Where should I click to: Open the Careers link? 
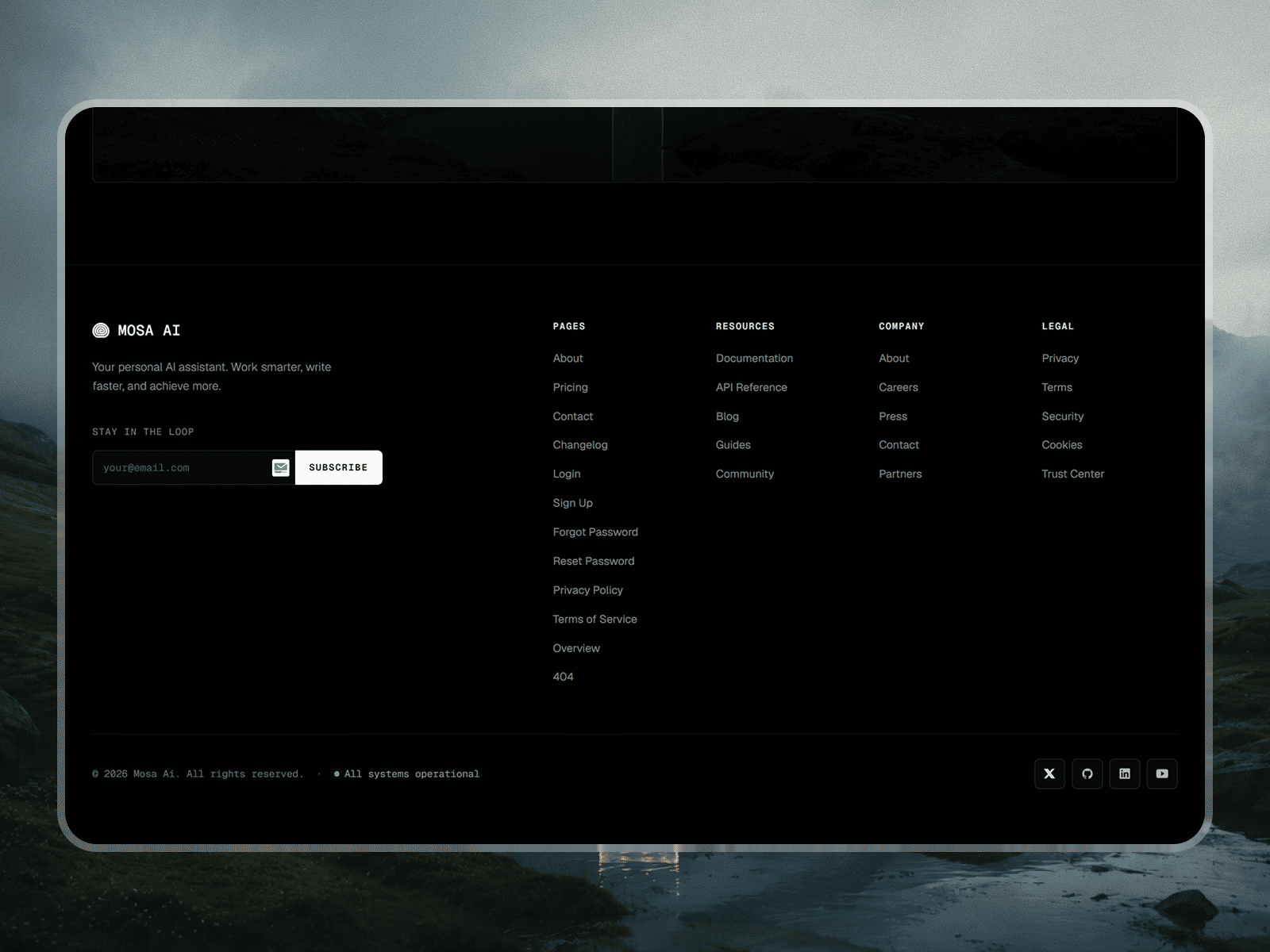point(899,387)
